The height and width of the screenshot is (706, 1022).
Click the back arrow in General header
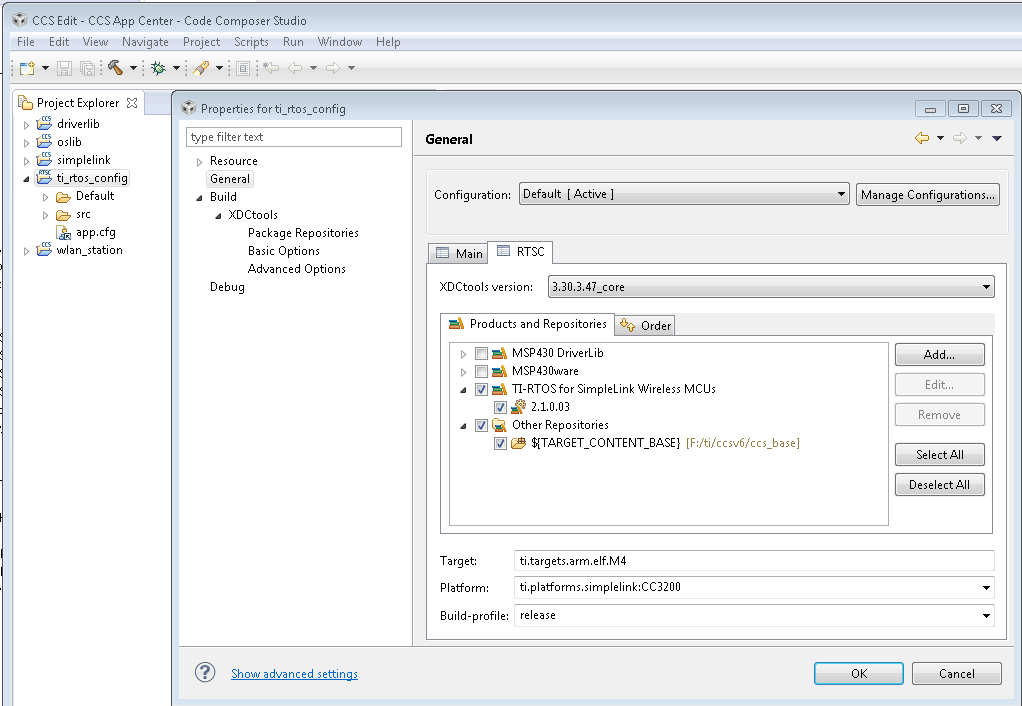(922, 139)
